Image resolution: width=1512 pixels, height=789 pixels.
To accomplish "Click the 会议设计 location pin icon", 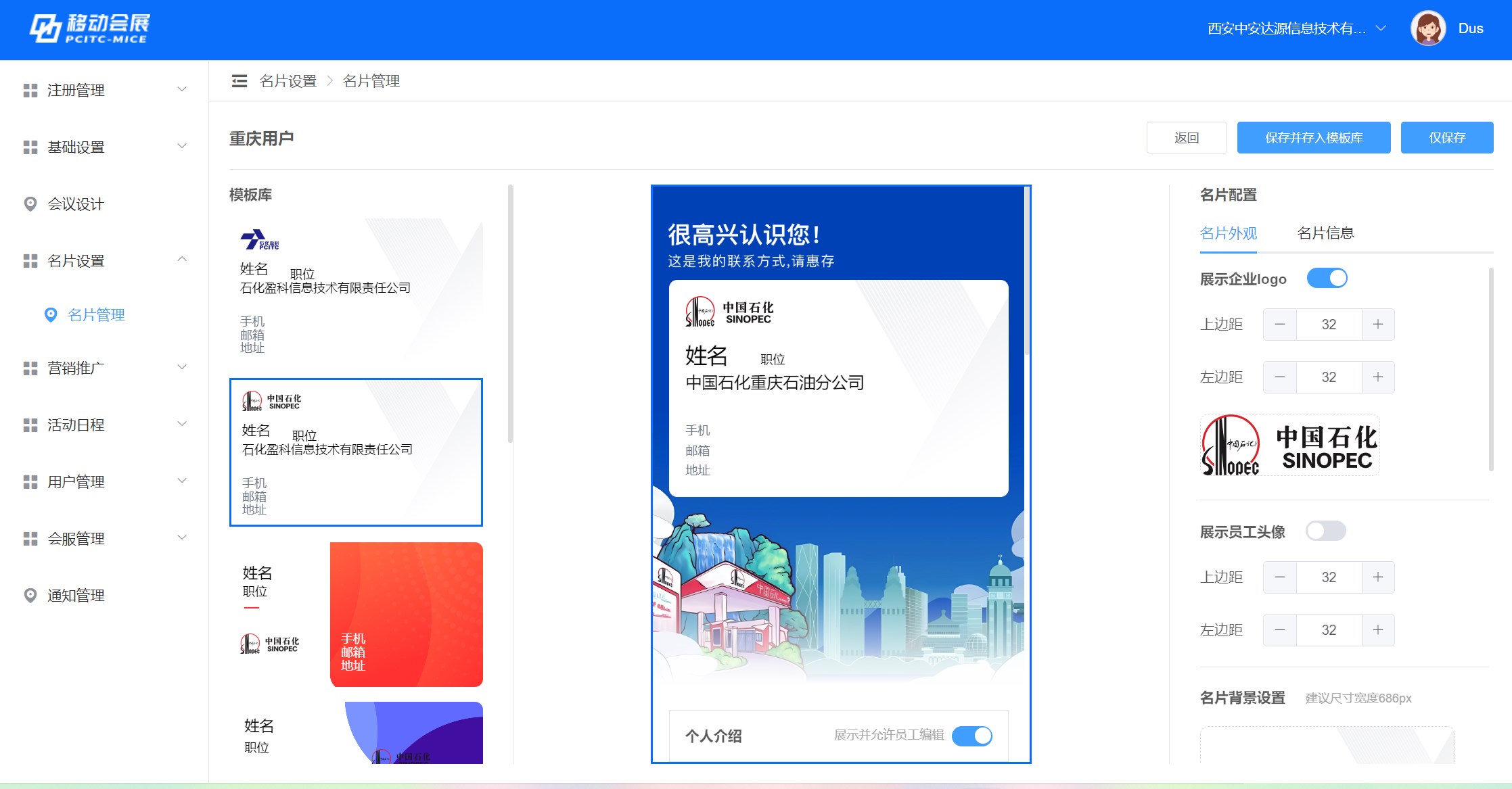I will [30, 204].
